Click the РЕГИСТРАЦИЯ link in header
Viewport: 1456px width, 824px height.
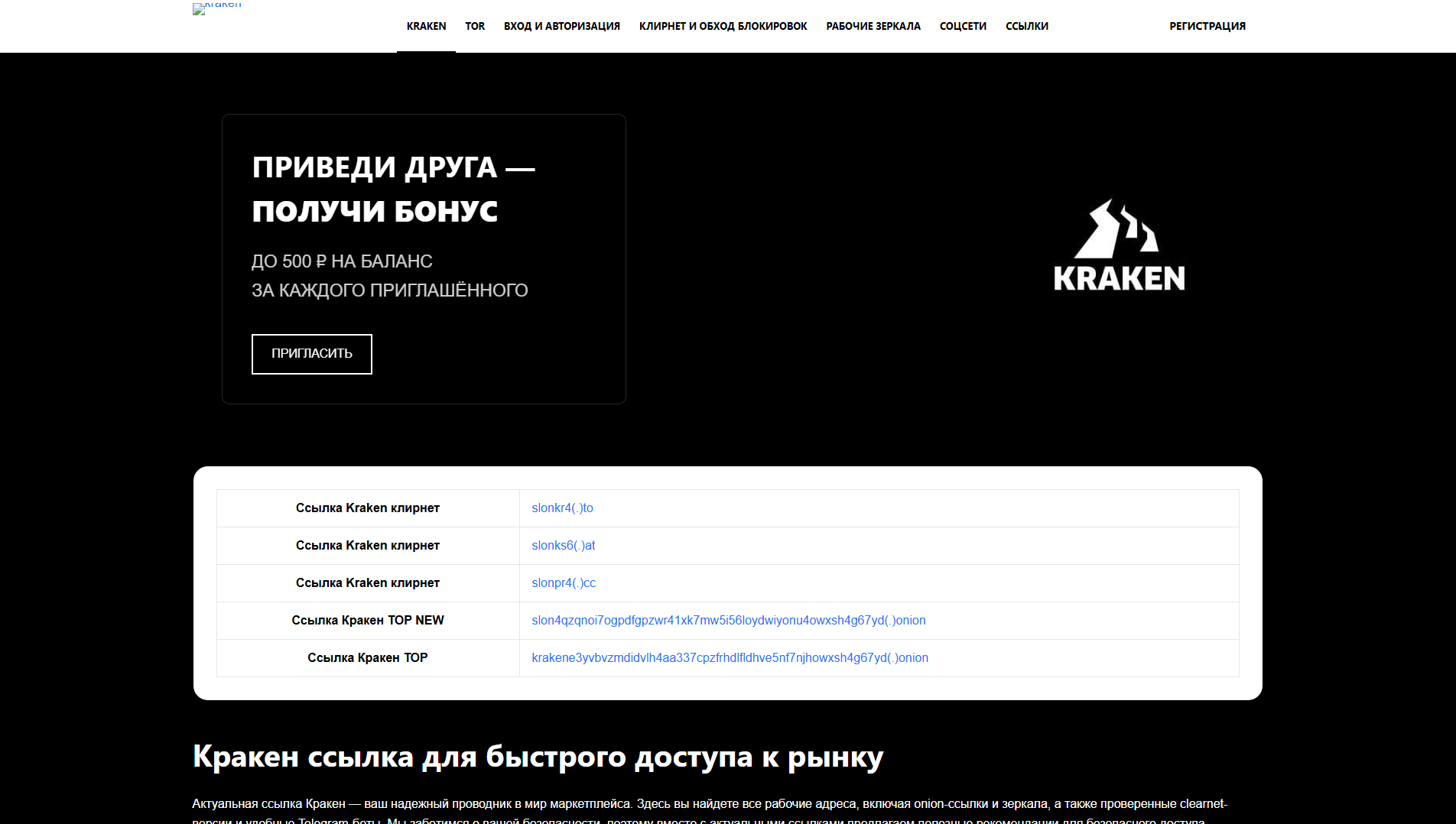[1207, 26]
